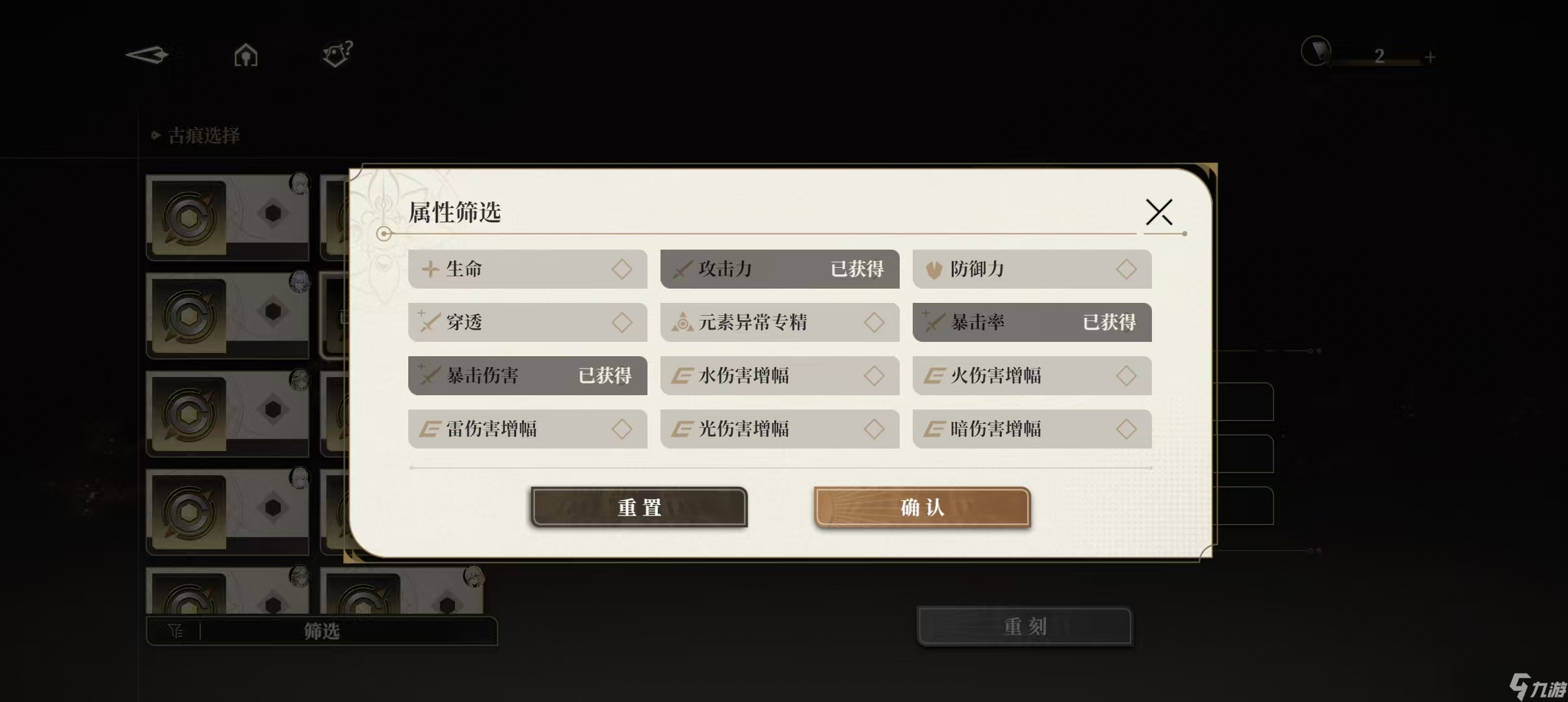The width and height of the screenshot is (1568, 702).
Task: Go to the home screen icon
Action: coord(246,55)
